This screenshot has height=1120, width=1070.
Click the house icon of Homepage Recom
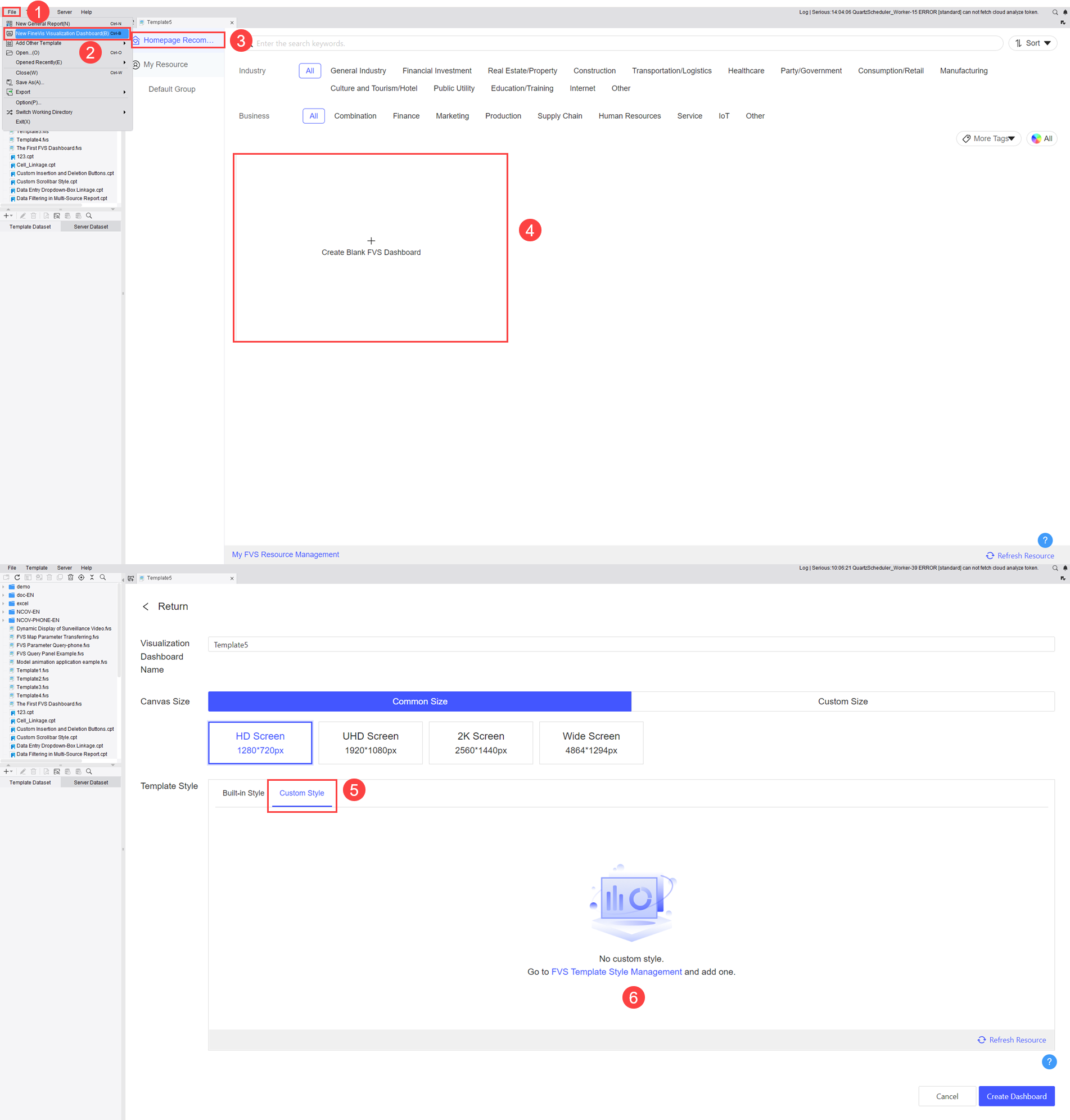coord(136,41)
